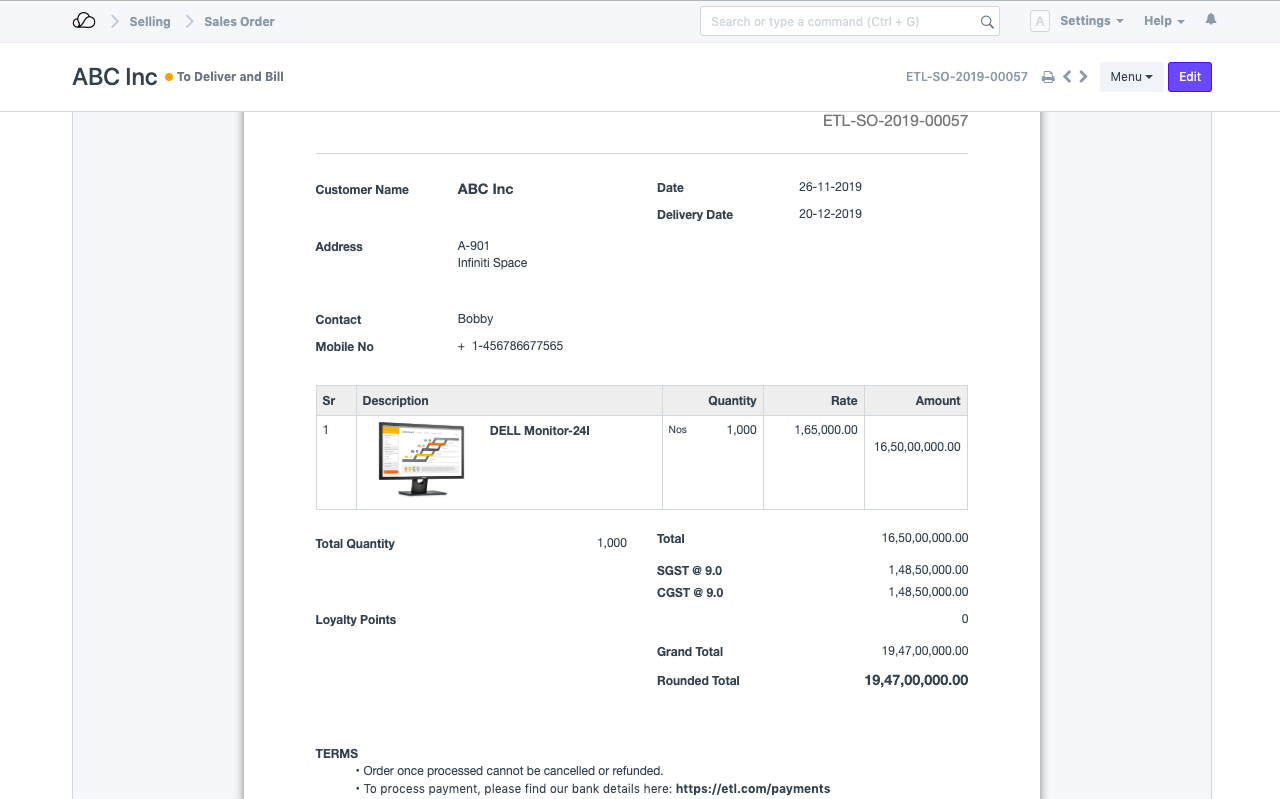Screen dimensions: 1280x799
Task: Select the DELL Monitor-24I item name
Action: [x=539, y=431]
